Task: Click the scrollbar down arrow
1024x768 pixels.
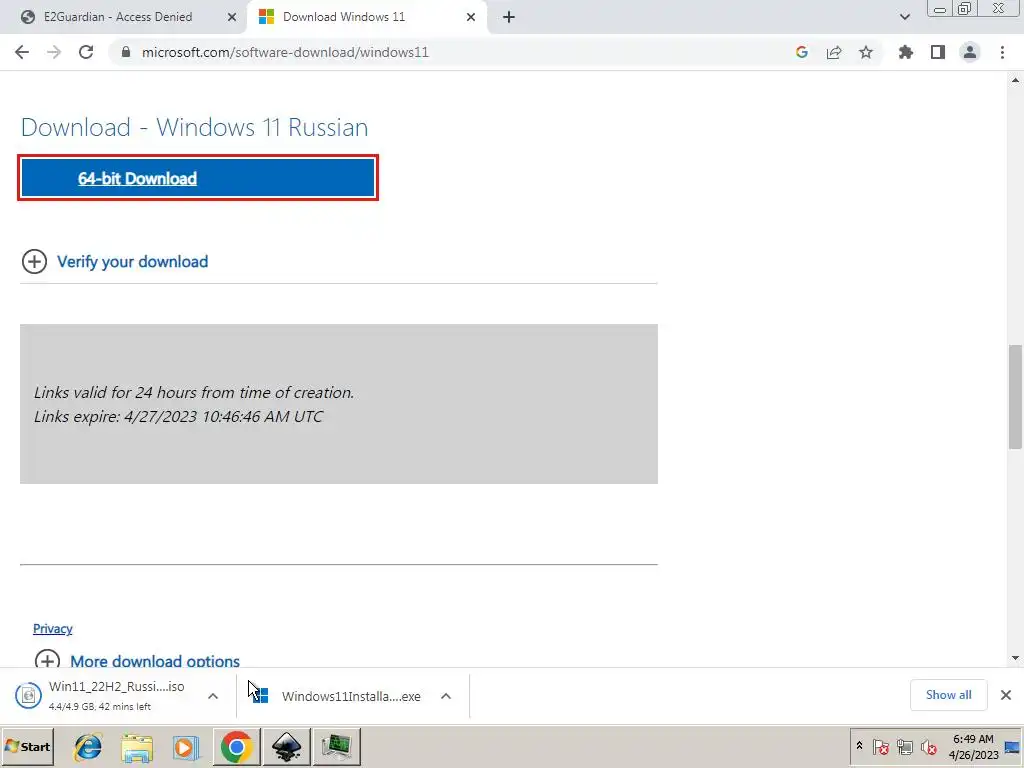Action: pos(1015,658)
